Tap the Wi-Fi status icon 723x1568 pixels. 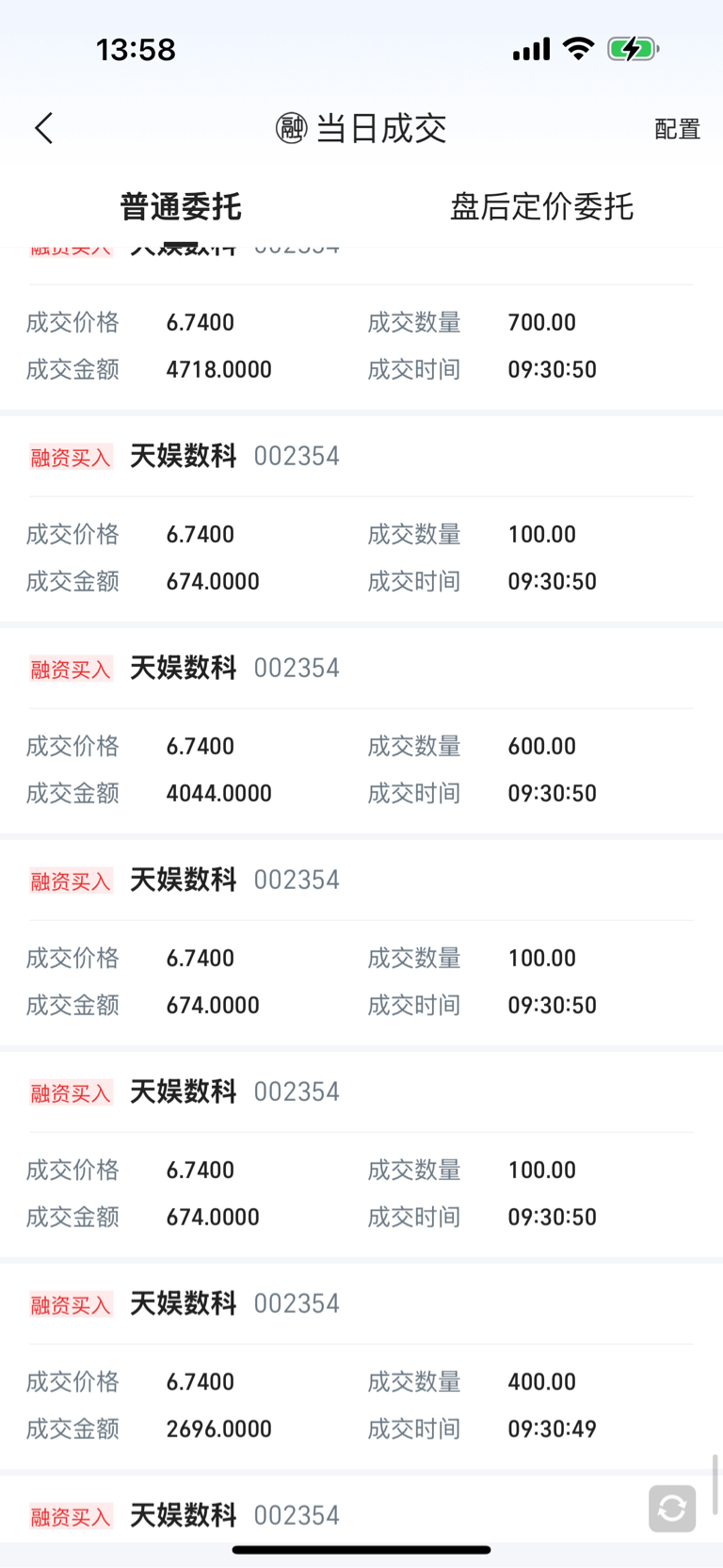[x=578, y=49]
